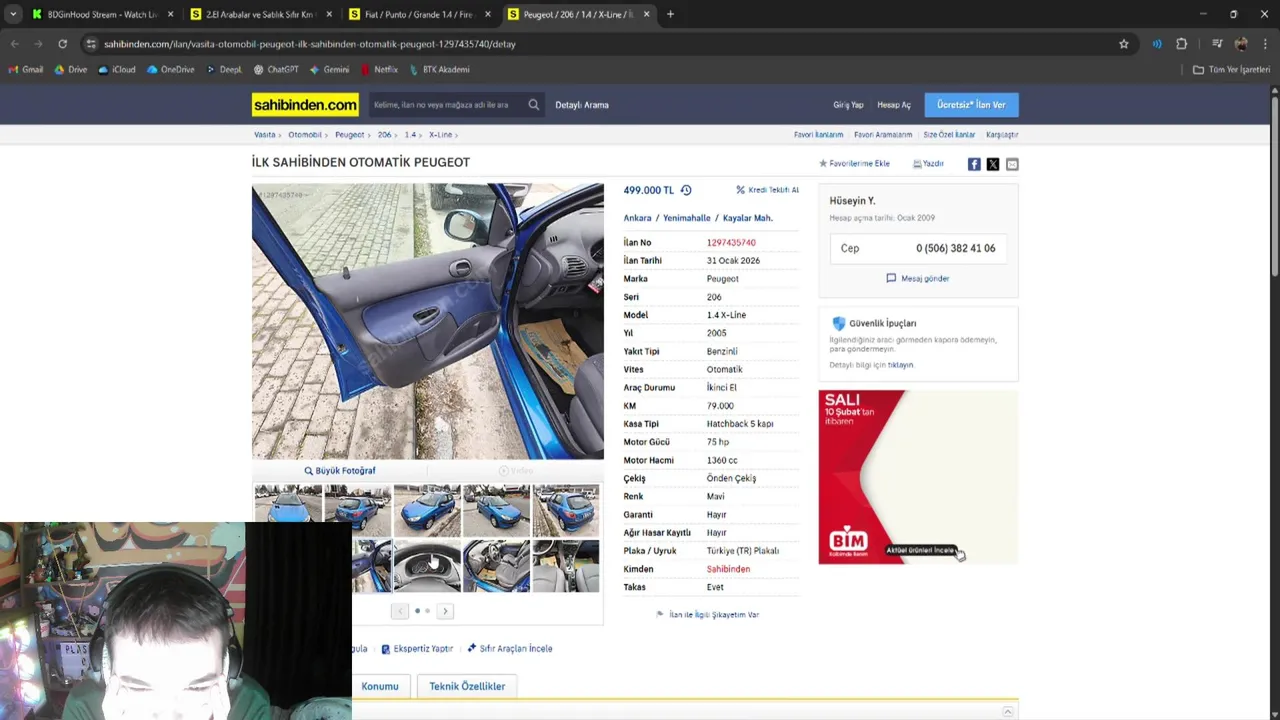1280x720 pixels.
Task: Open the Teknik Özellikler tab
Action: pyautogui.click(x=467, y=686)
